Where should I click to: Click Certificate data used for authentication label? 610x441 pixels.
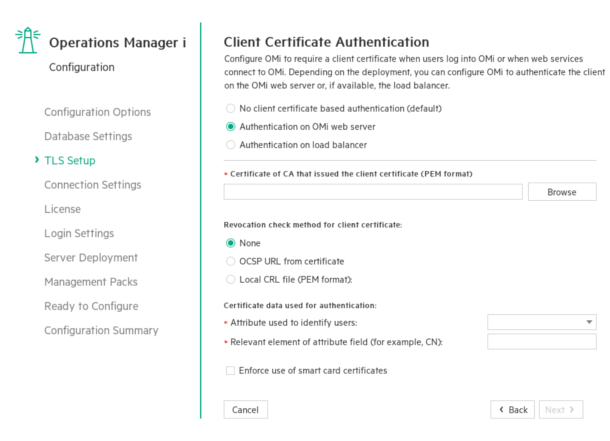tap(300, 305)
